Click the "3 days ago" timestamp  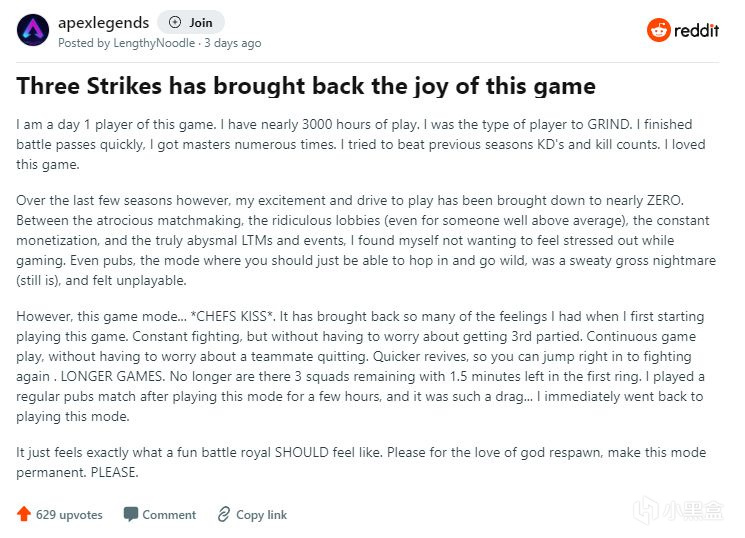pyautogui.click(x=234, y=43)
